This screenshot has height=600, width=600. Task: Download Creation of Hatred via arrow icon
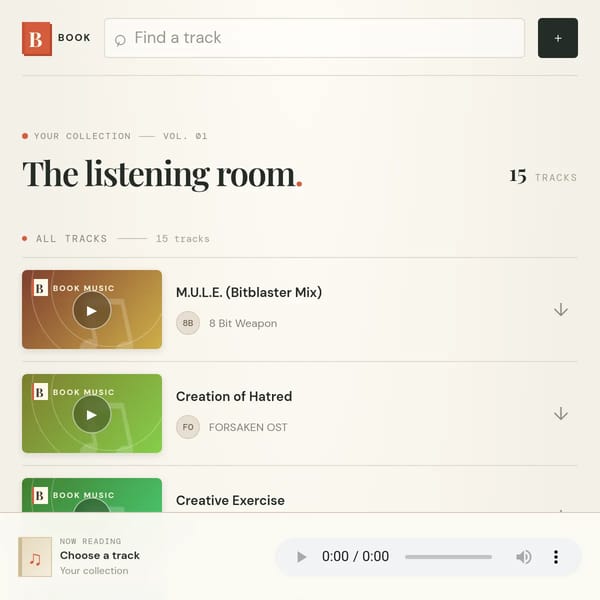[x=561, y=413]
